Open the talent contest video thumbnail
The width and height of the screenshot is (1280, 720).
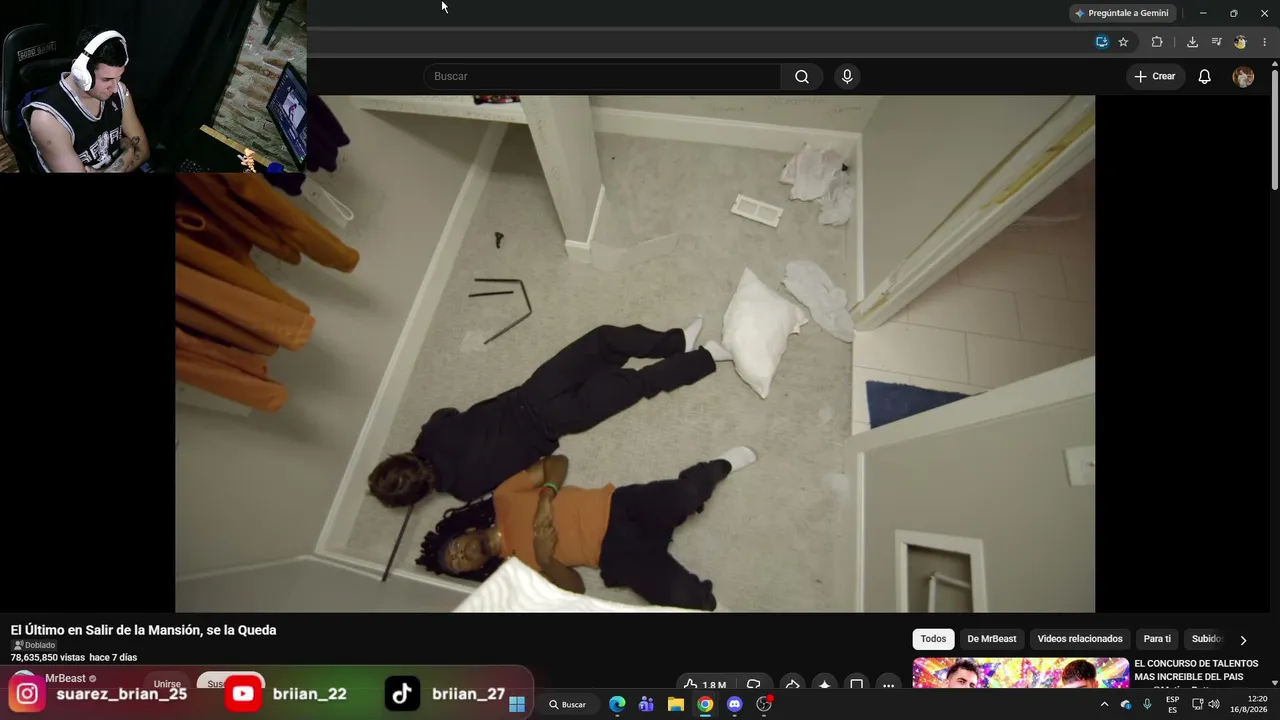pyautogui.click(x=1021, y=673)
